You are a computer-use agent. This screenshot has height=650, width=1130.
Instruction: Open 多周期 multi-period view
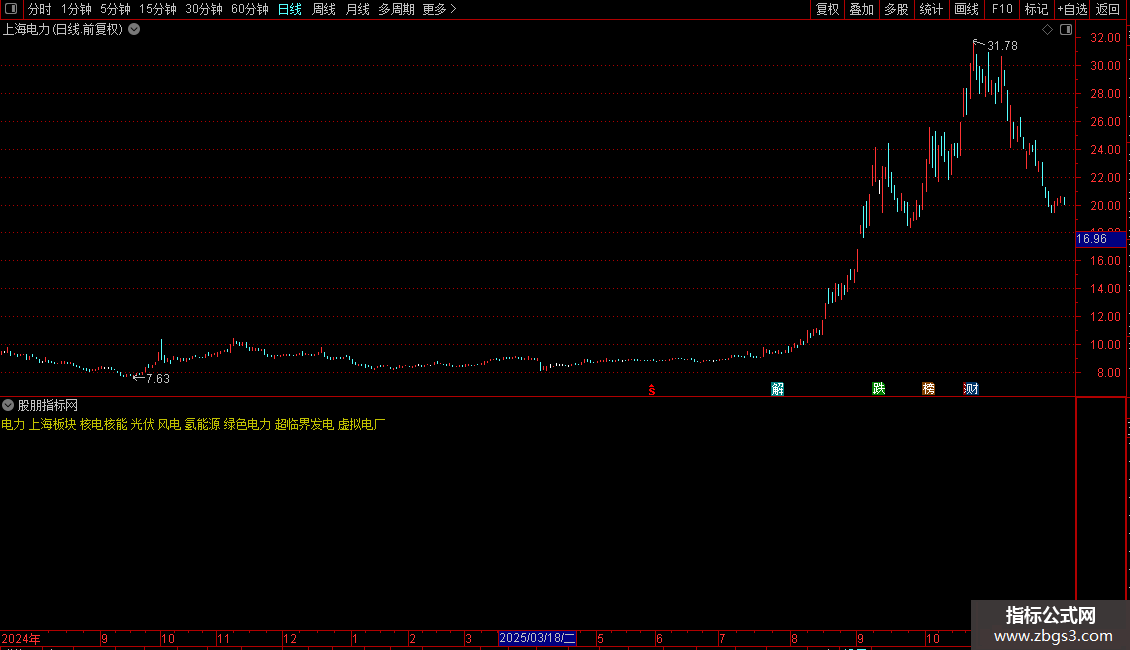click(396, 9)
